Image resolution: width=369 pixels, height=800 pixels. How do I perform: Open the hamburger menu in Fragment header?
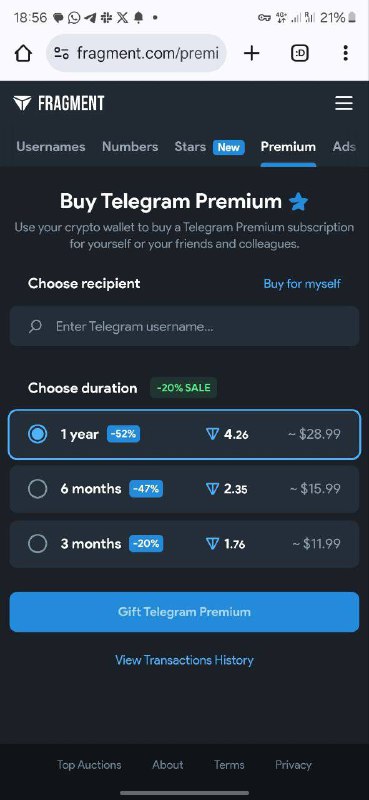[x=343, y=103]
